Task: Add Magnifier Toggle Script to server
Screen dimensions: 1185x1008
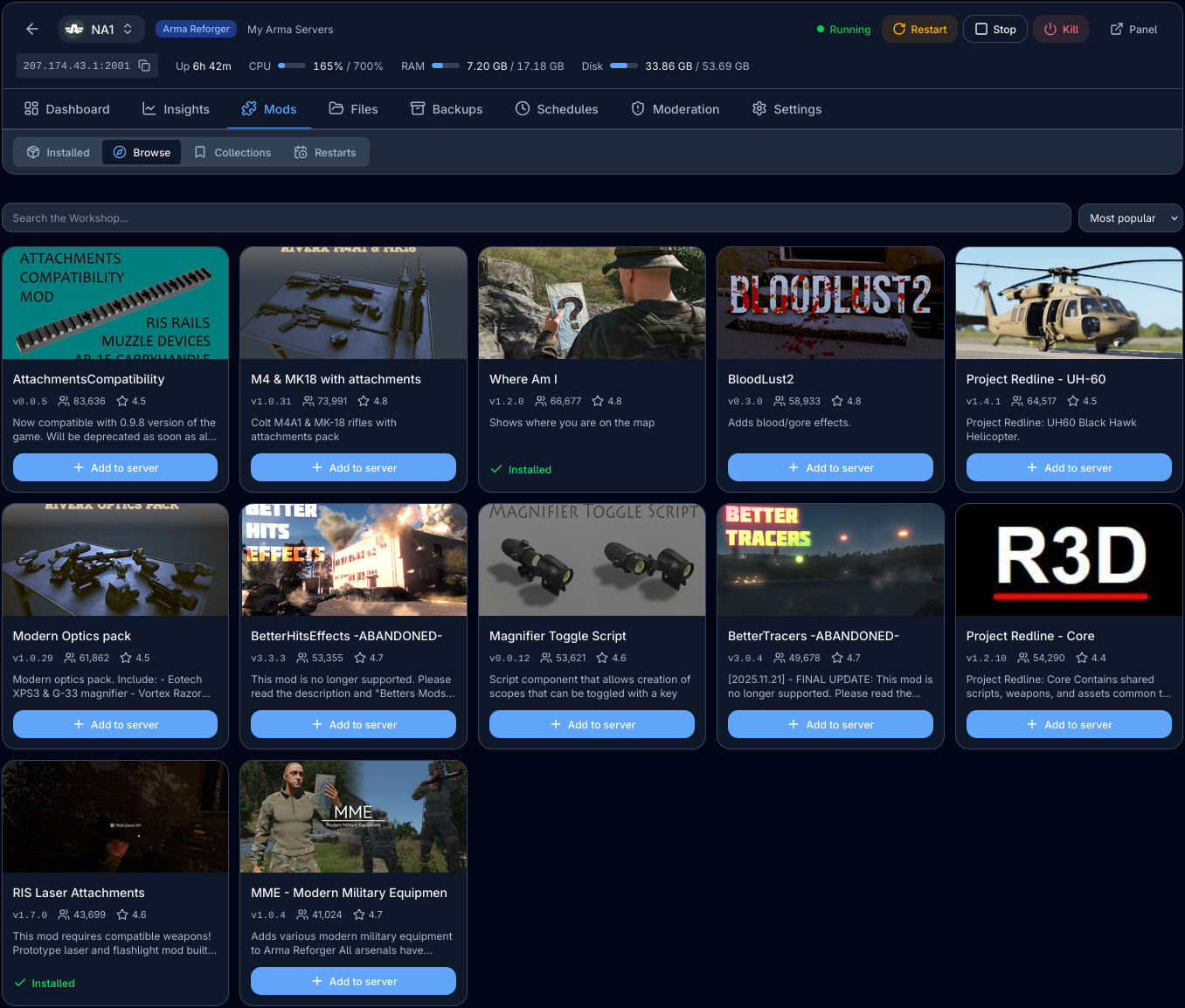Action: pyautogui.click(x=592, y=724)
